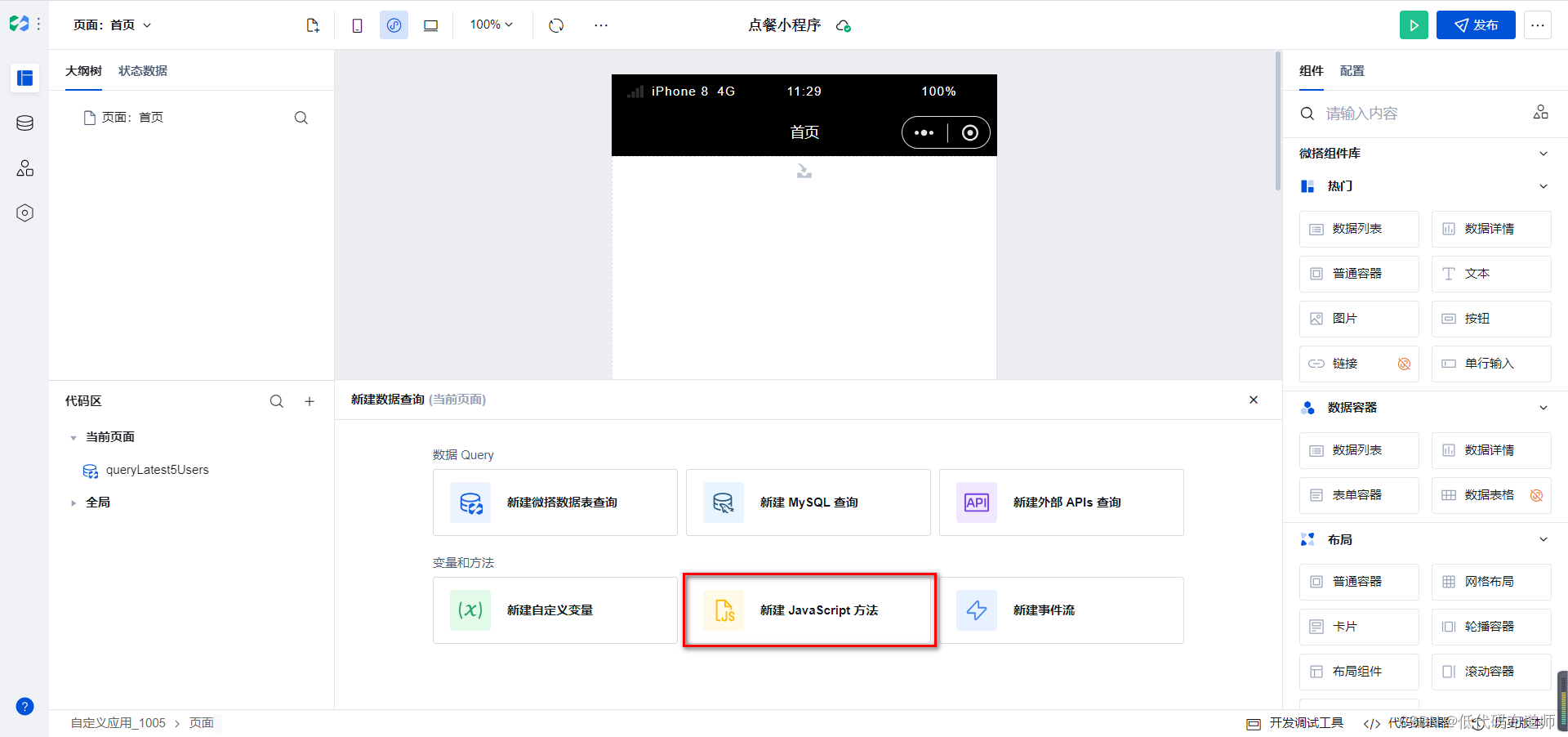Select 轮播容器 component
Viewport: 1568px width, 737px height.
(1491, 627)
